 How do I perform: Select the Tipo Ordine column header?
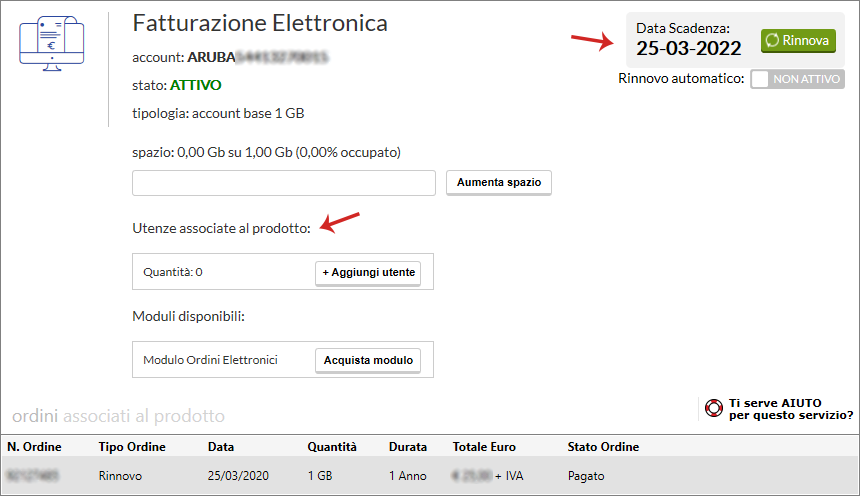pyautogui.click(x=132, y=447)
